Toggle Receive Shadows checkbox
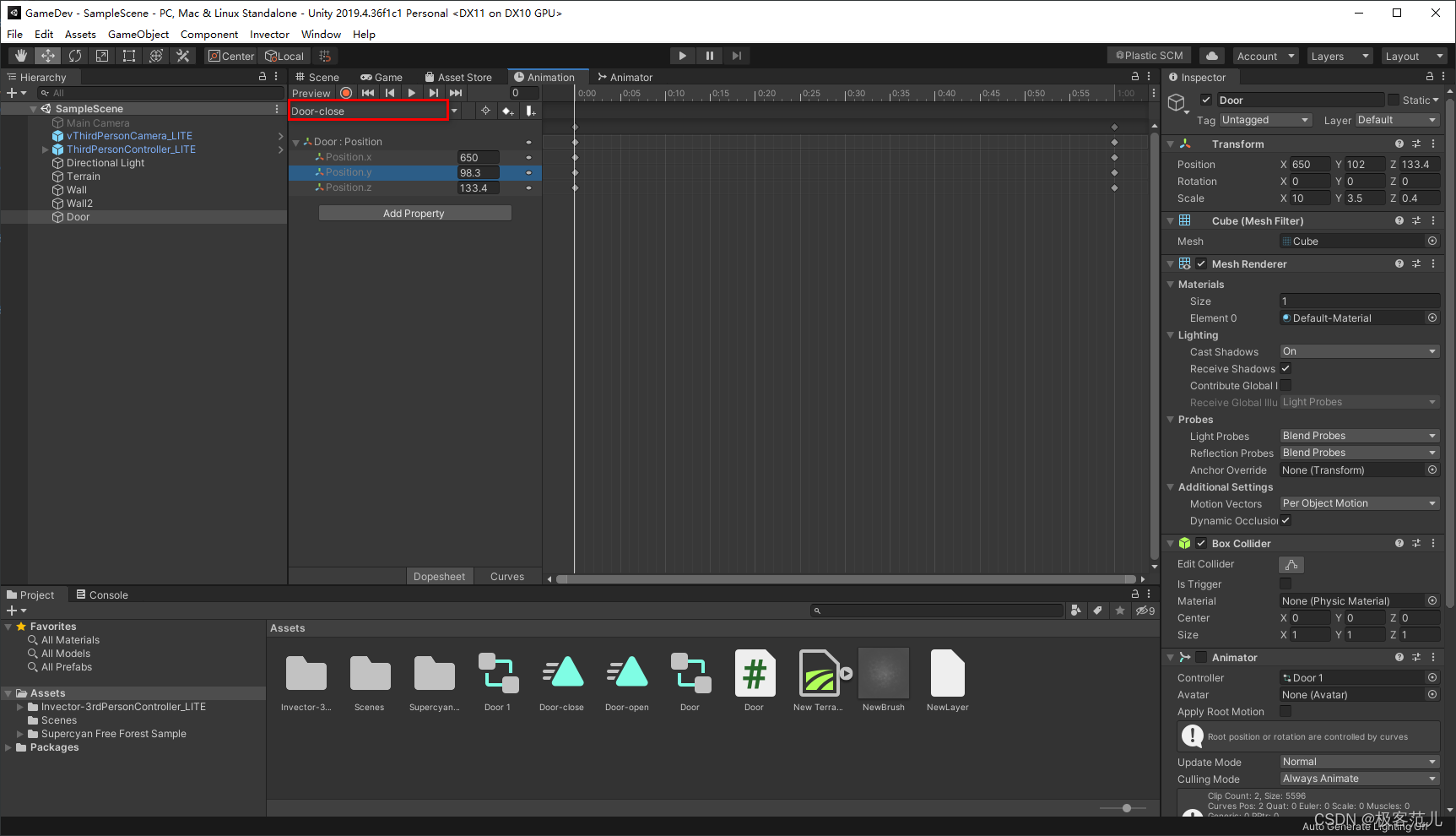Image resolution: width=1456 pixels, height=836 pixels. [1286, 369]
